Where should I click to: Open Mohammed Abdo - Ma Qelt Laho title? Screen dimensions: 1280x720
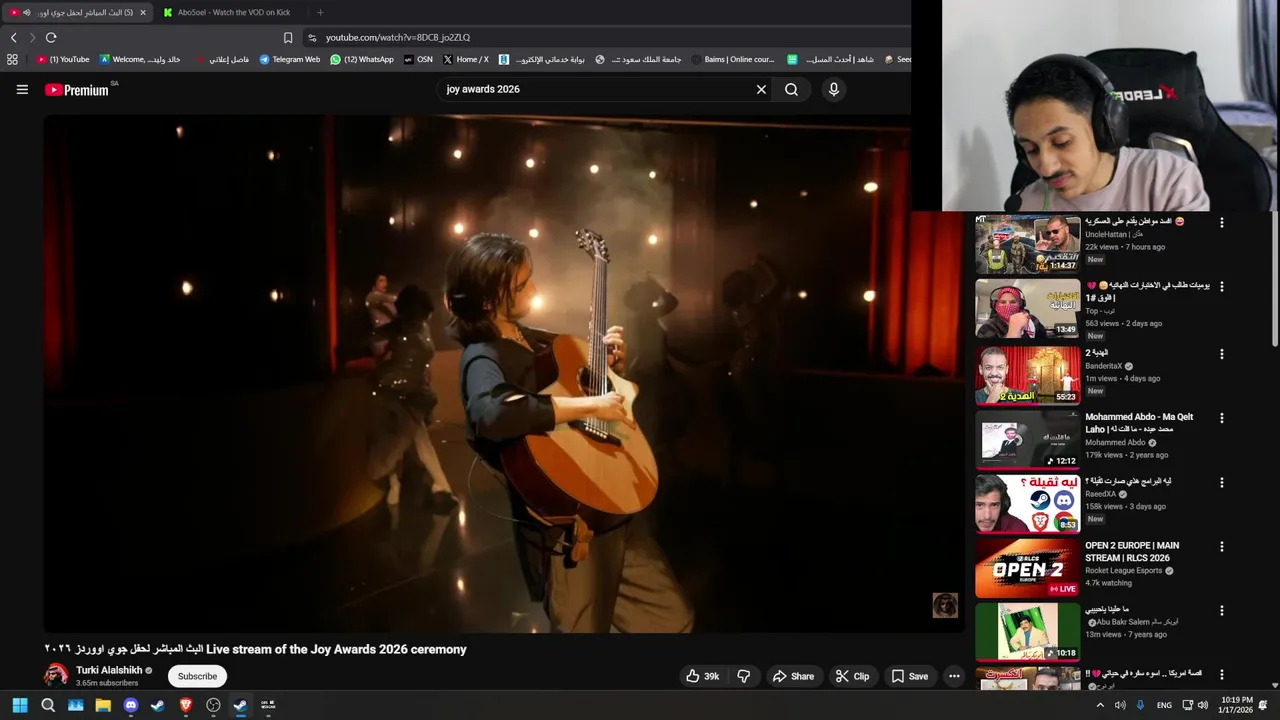point(1139,423)
